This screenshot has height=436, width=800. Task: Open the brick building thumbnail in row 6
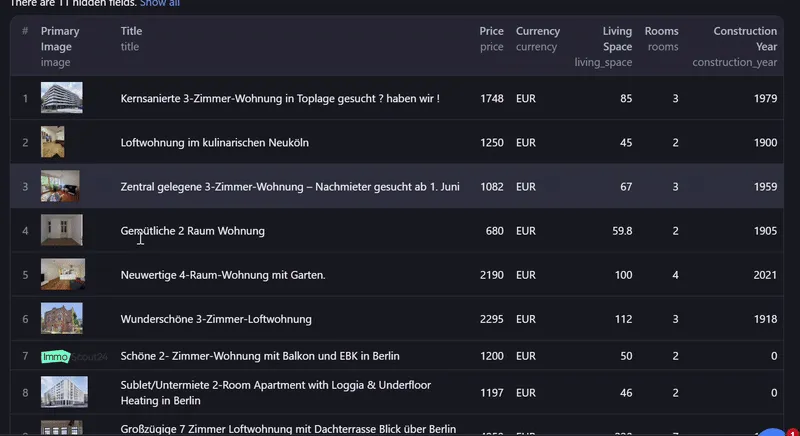click(62, 318)
